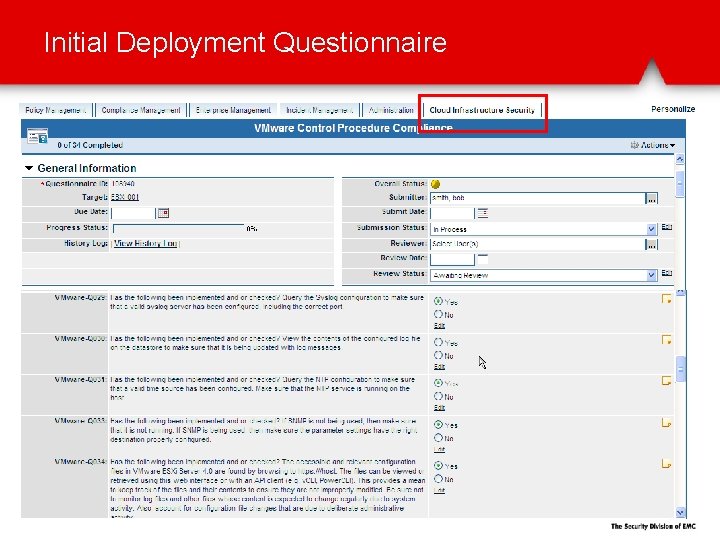Open the note icon for VMware-Q033
The height and width of the screenshot is (540, 720).
(666, 422)
